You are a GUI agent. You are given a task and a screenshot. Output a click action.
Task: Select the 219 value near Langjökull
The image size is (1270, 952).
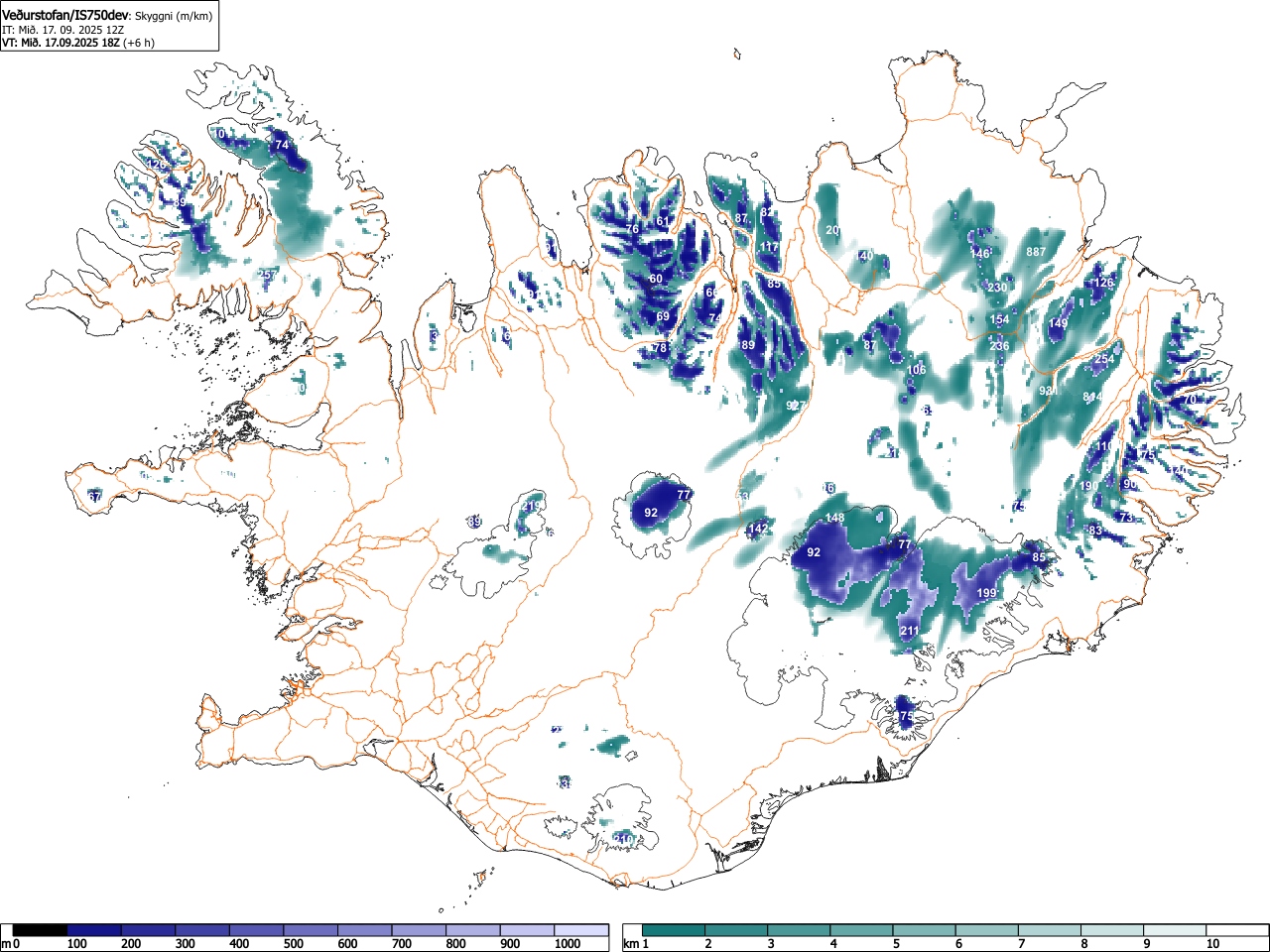pos(531,507)
